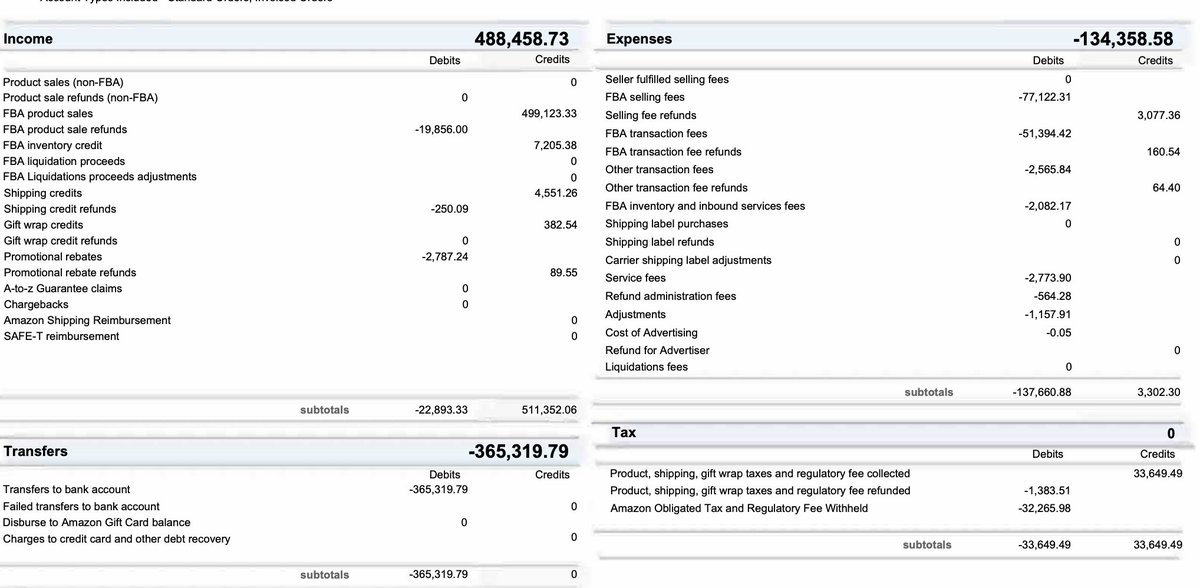Select the Transfers section heading
The height and width of the screenshot is (588, 1200).
click(35, 451)
